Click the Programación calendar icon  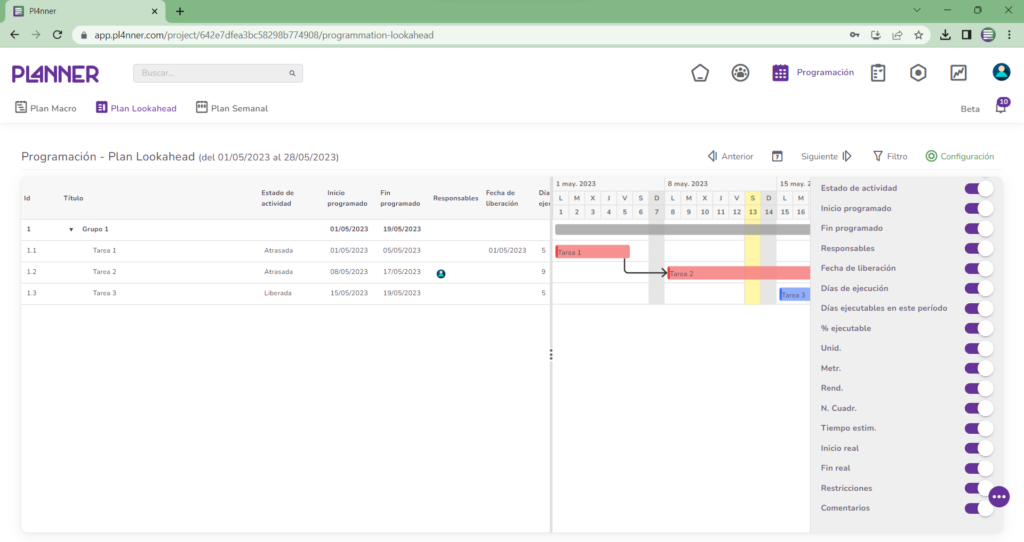pyautogui.click(x=780, y=72)
